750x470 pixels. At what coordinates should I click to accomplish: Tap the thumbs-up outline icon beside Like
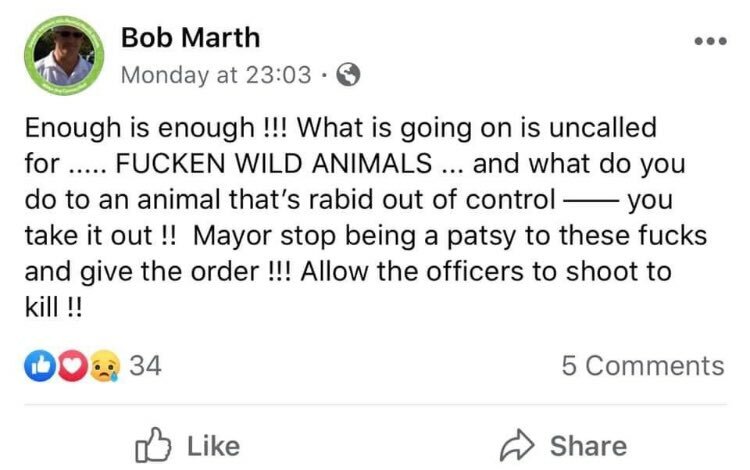(153, 445)
